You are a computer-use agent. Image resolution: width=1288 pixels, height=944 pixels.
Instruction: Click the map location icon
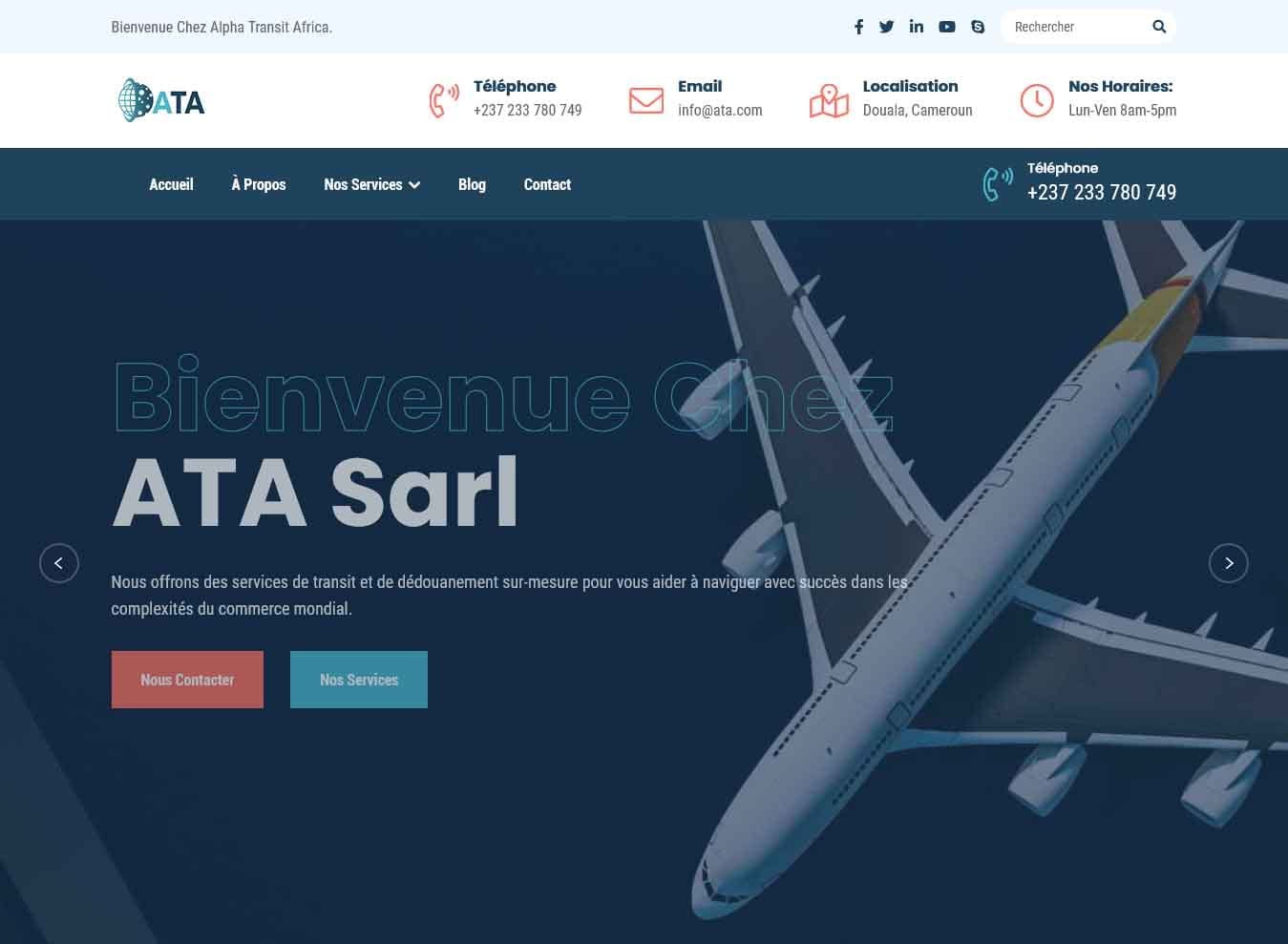pos(829,100)
